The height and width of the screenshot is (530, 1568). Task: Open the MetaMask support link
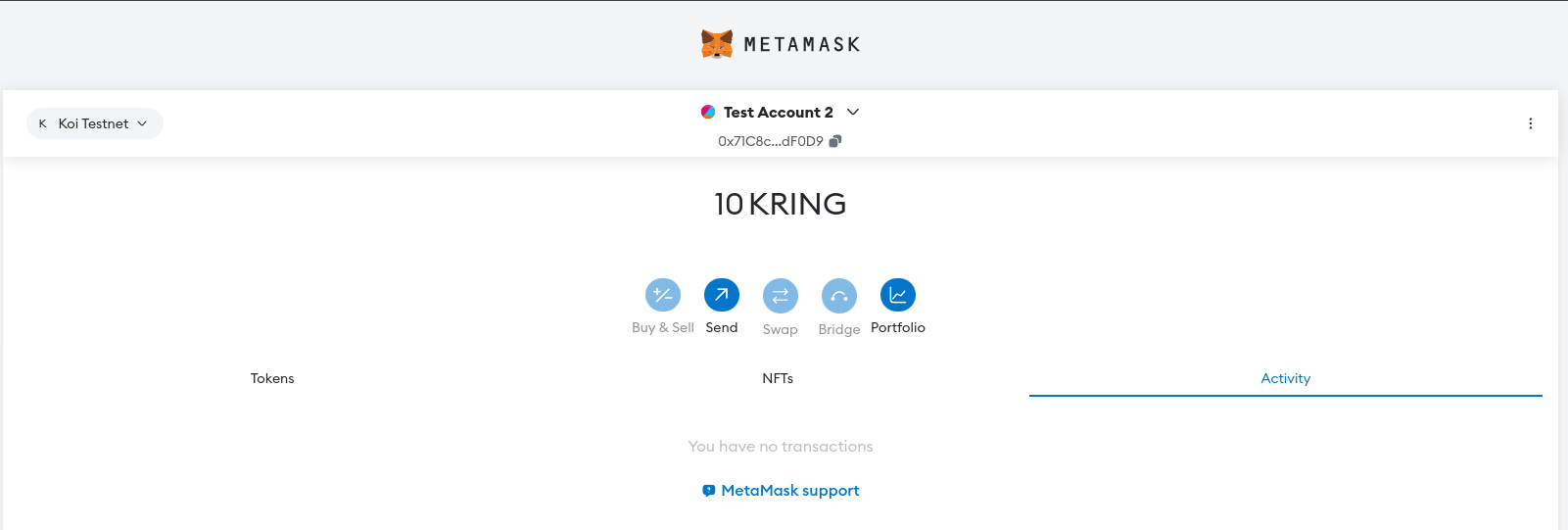(x=790, y=491)
